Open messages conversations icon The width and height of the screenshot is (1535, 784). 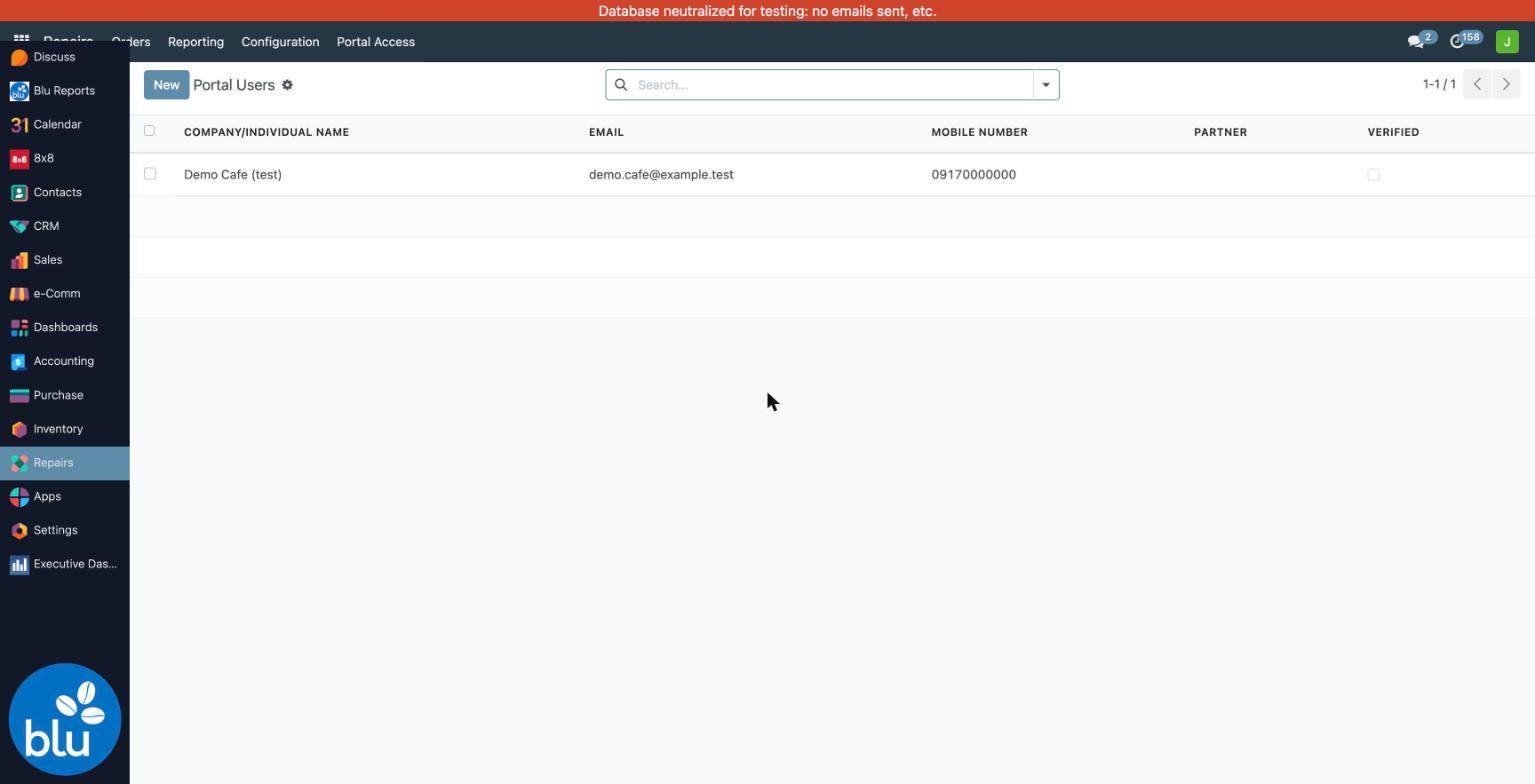click(x=1416, y=42)
